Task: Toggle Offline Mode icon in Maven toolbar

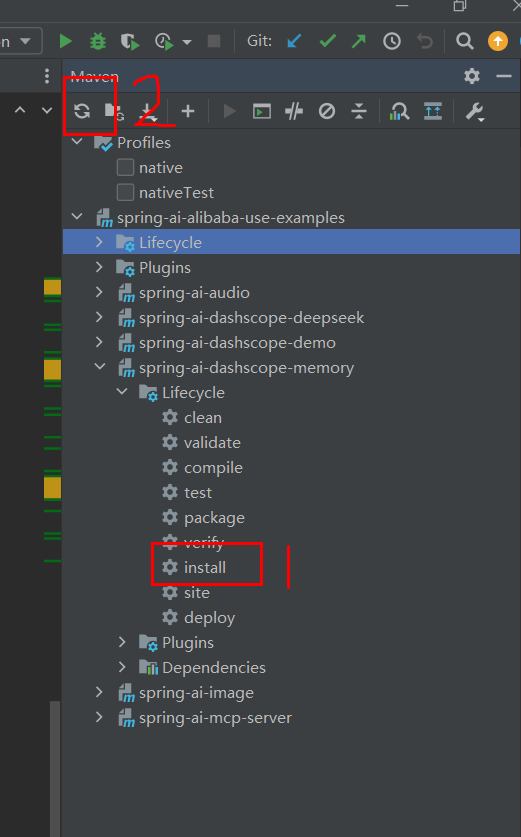Action: (x=294, y=111)
